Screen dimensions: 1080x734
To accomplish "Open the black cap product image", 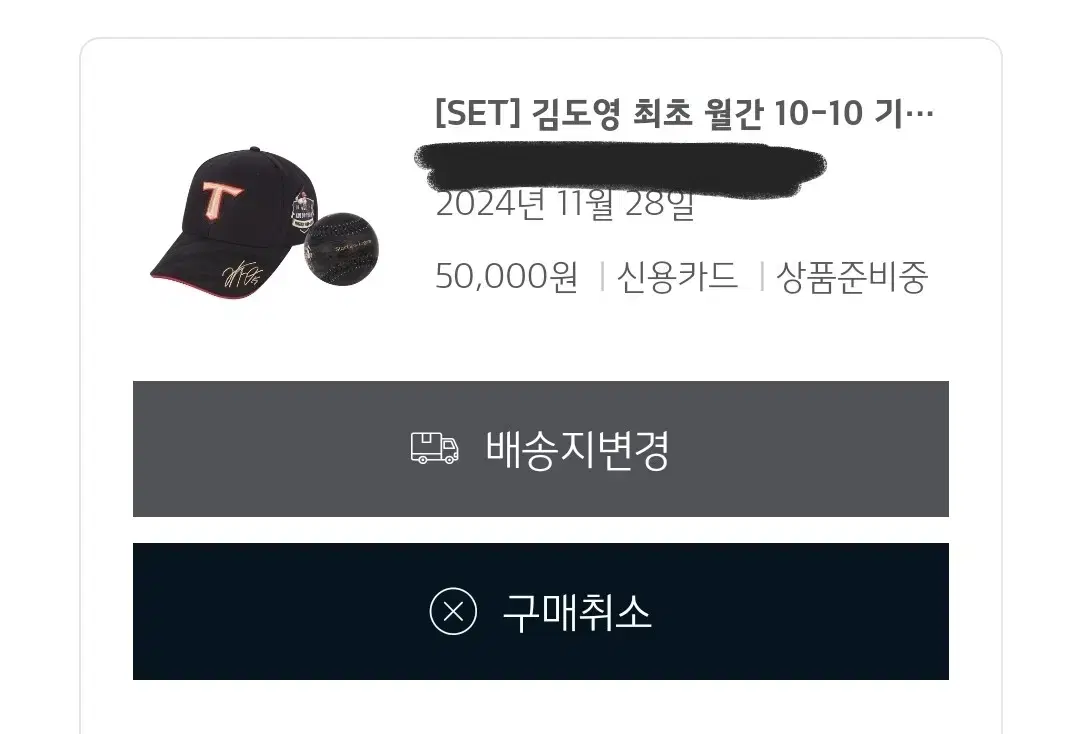I will point(233,220).
